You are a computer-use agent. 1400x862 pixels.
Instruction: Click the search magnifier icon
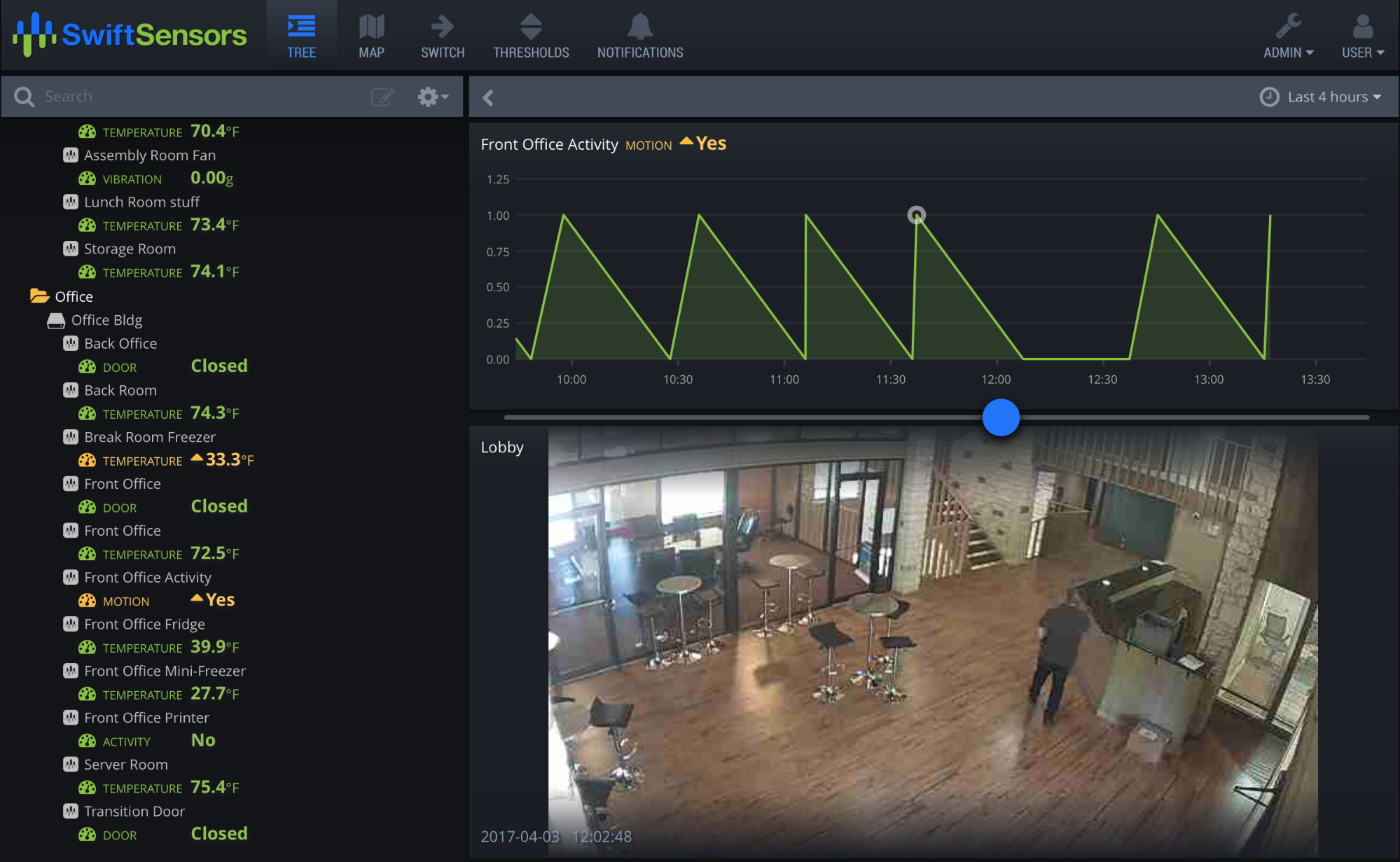(x=24, y=97)
